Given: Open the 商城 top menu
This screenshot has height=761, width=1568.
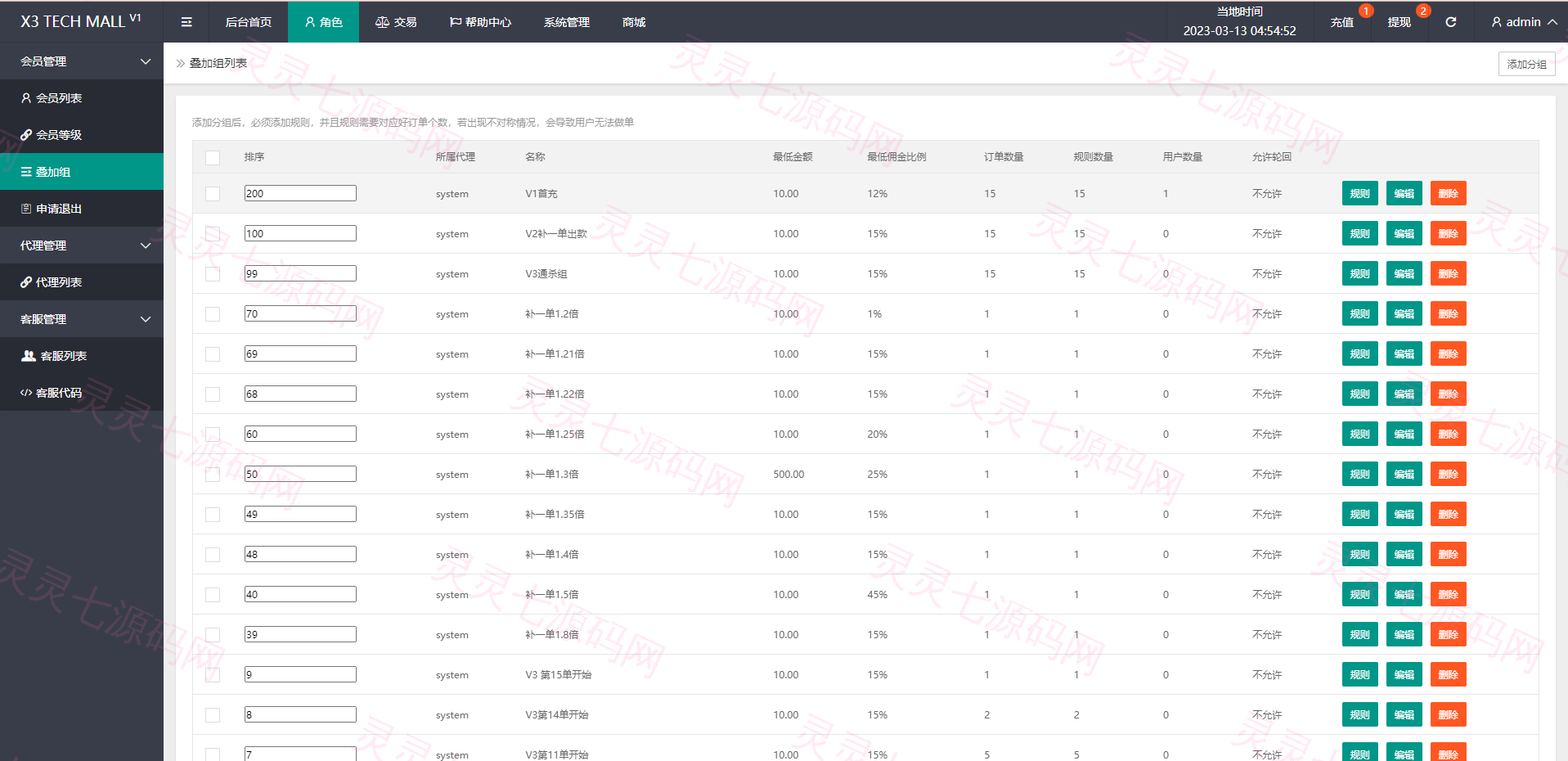Looking at the screenshot, I should point(634,22).
